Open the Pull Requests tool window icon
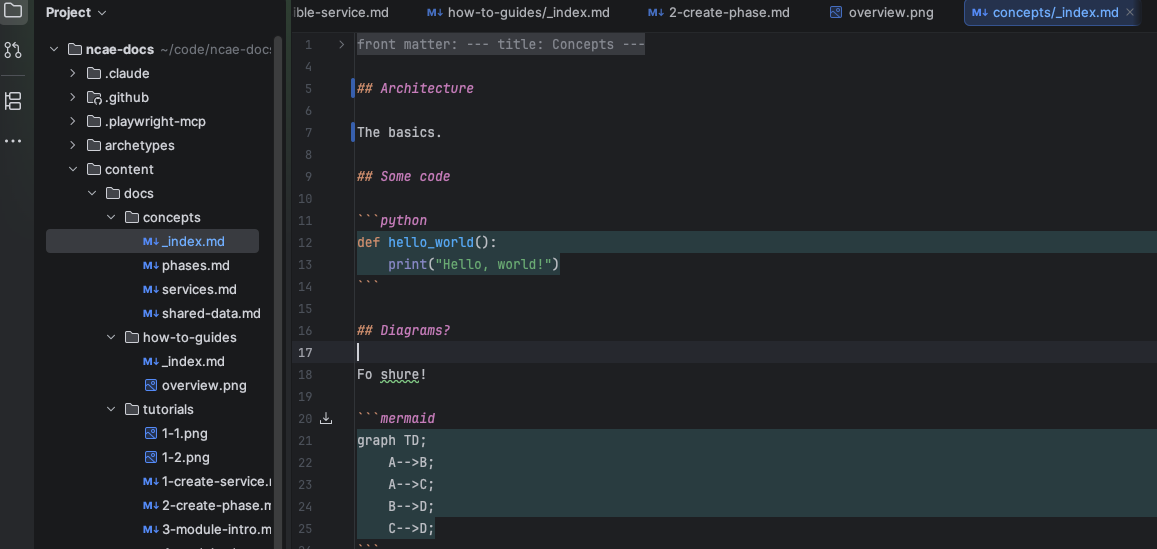1157x549 pixels. (13, 50)
